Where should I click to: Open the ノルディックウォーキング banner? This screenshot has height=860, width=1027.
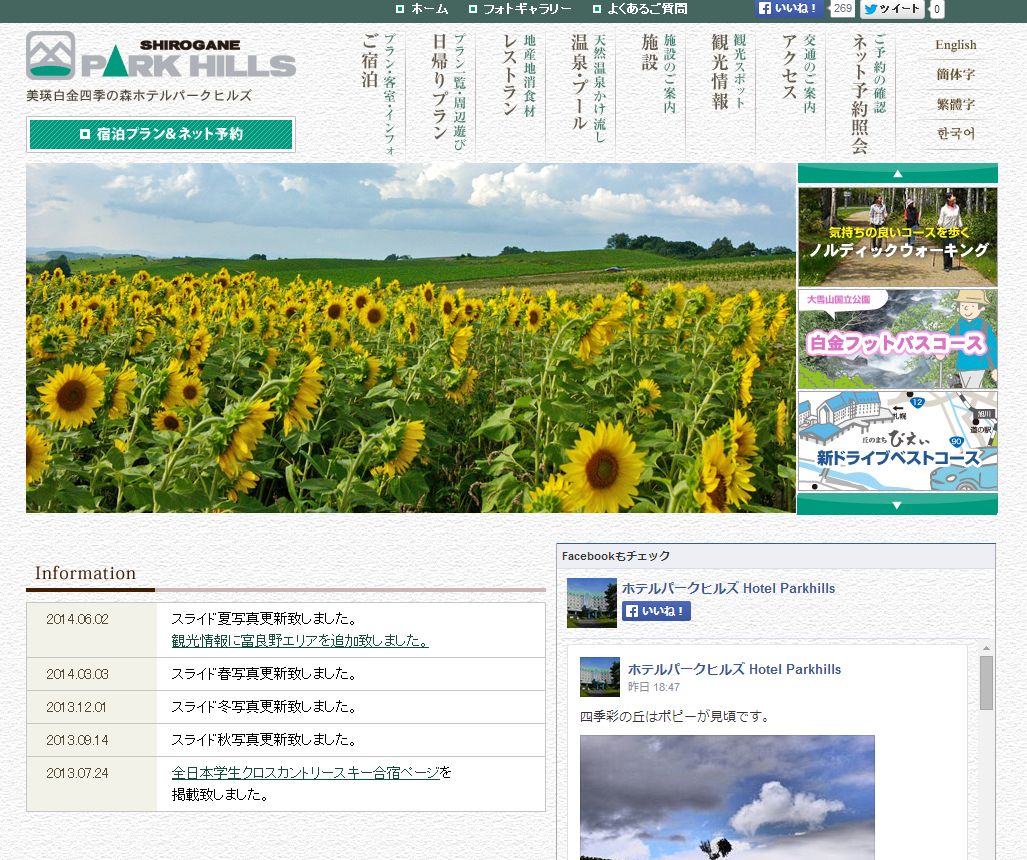pyautogui.click(x=897, y=237)
